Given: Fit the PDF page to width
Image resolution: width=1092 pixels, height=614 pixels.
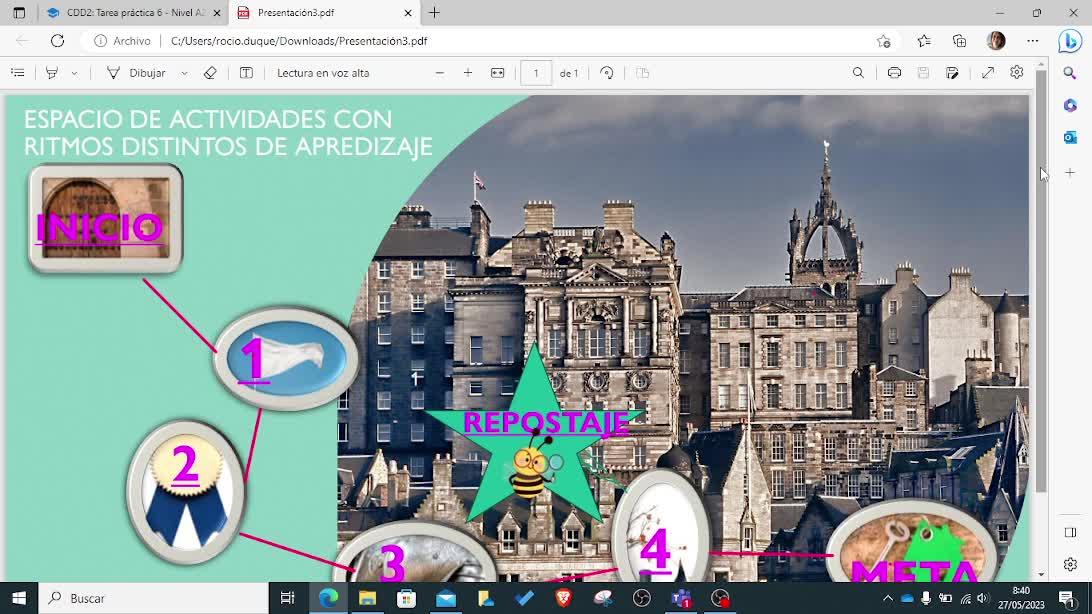Looking at the screenshot, I should (497, 73).
